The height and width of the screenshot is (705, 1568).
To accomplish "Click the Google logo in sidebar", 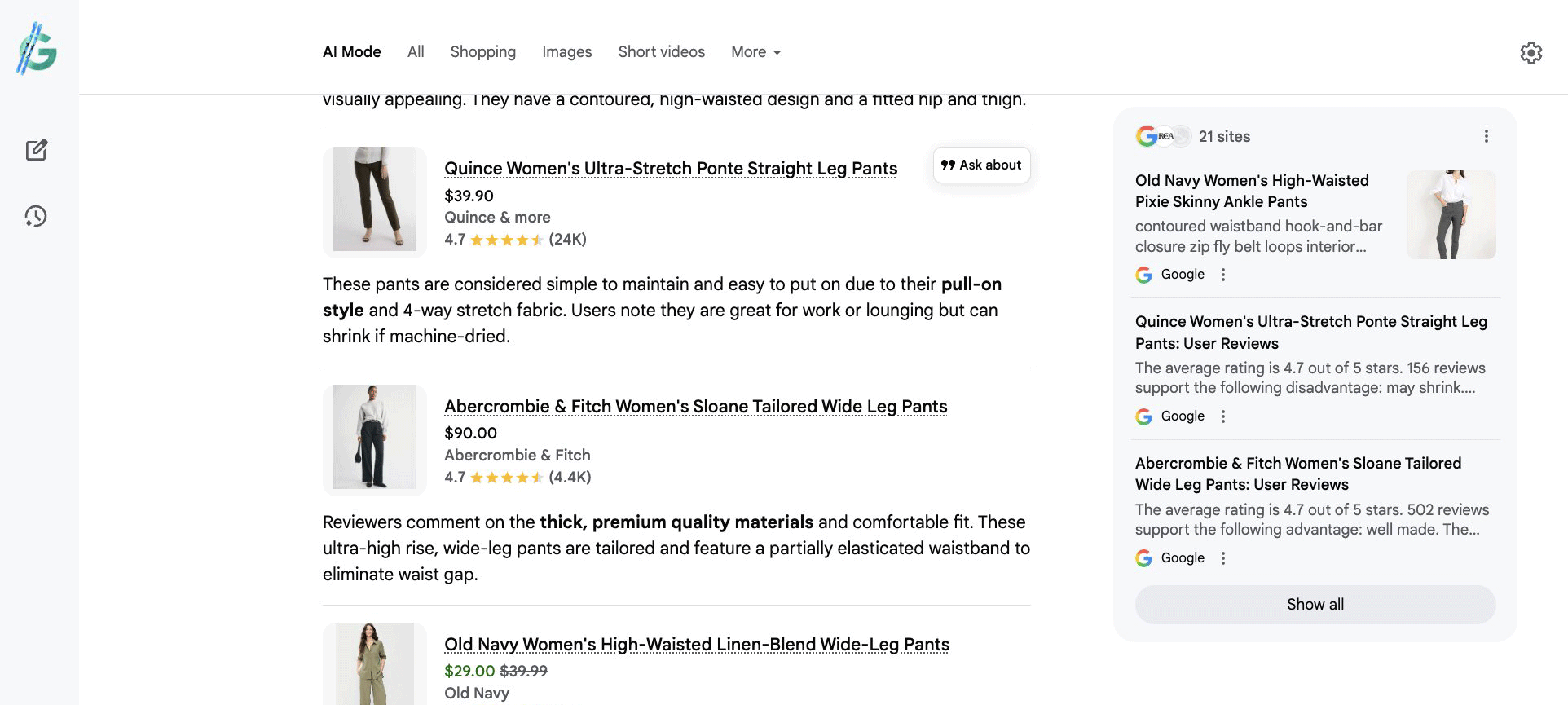I will [x=37, y=49].
